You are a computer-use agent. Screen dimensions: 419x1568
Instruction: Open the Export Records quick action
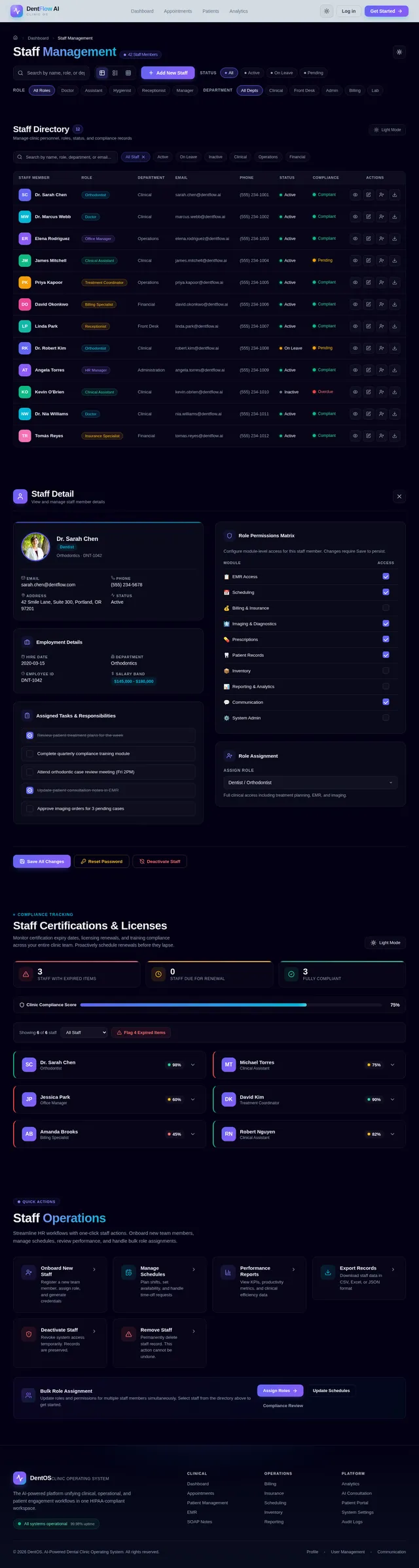click(x=359, y=1284)
